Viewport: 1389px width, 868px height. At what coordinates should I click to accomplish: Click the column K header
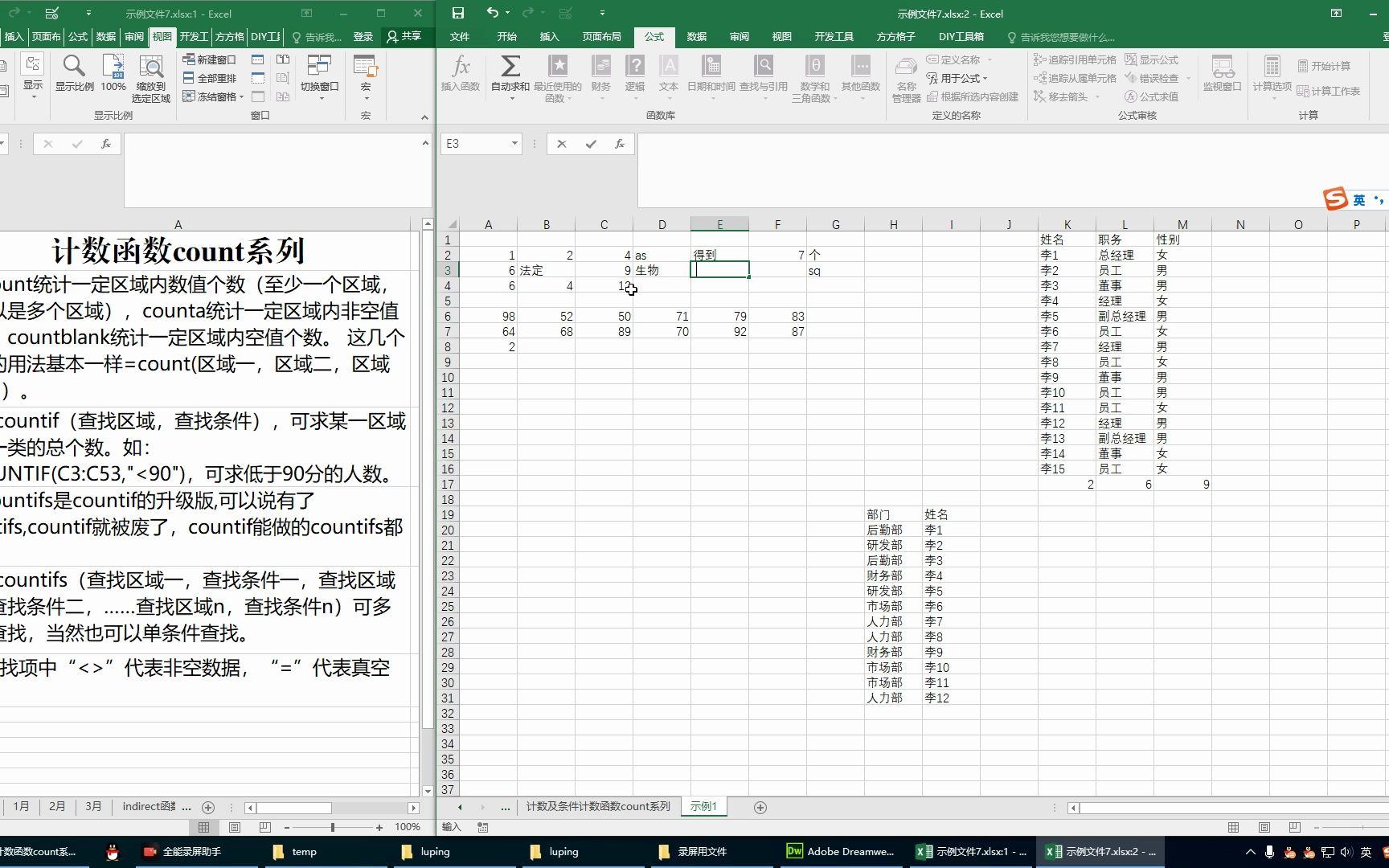[1067, 224]
